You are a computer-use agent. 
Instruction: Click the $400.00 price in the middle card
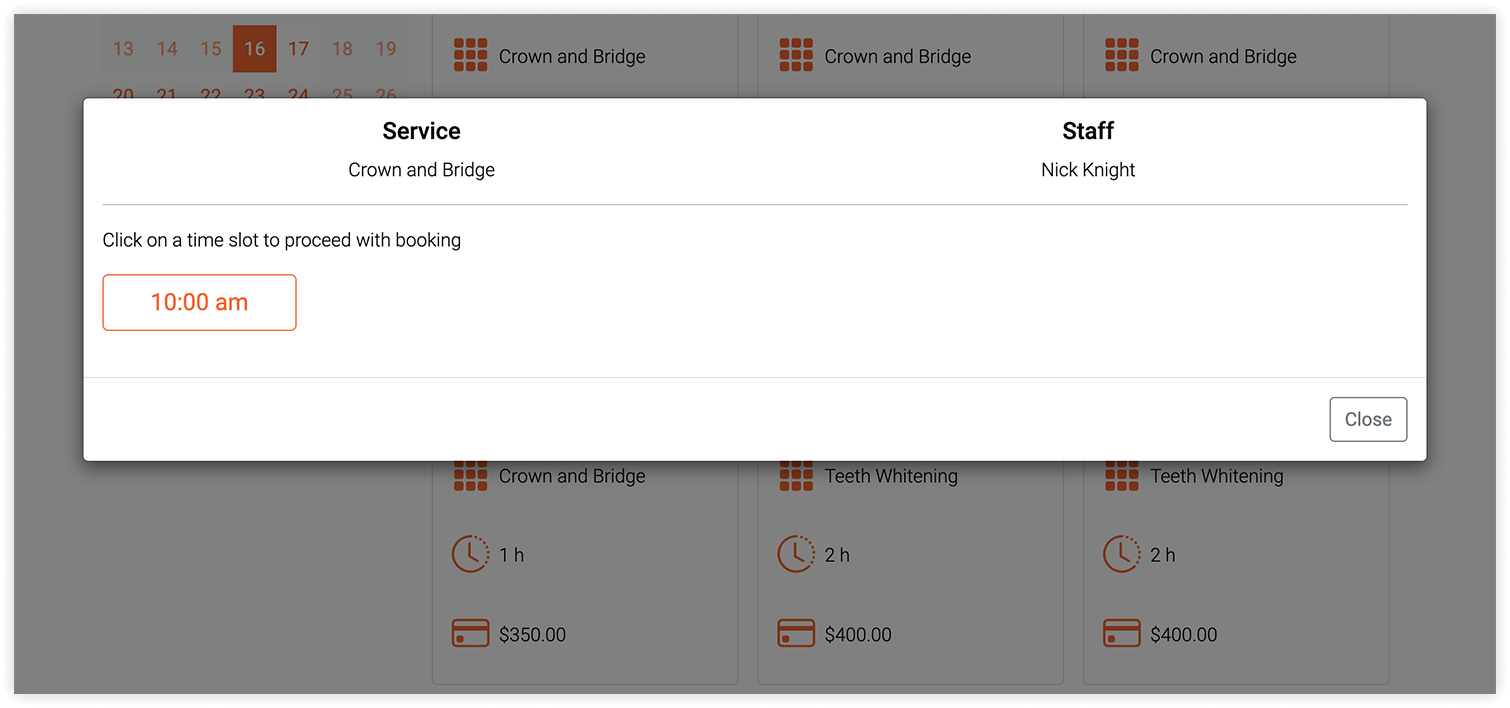point(858,635)
